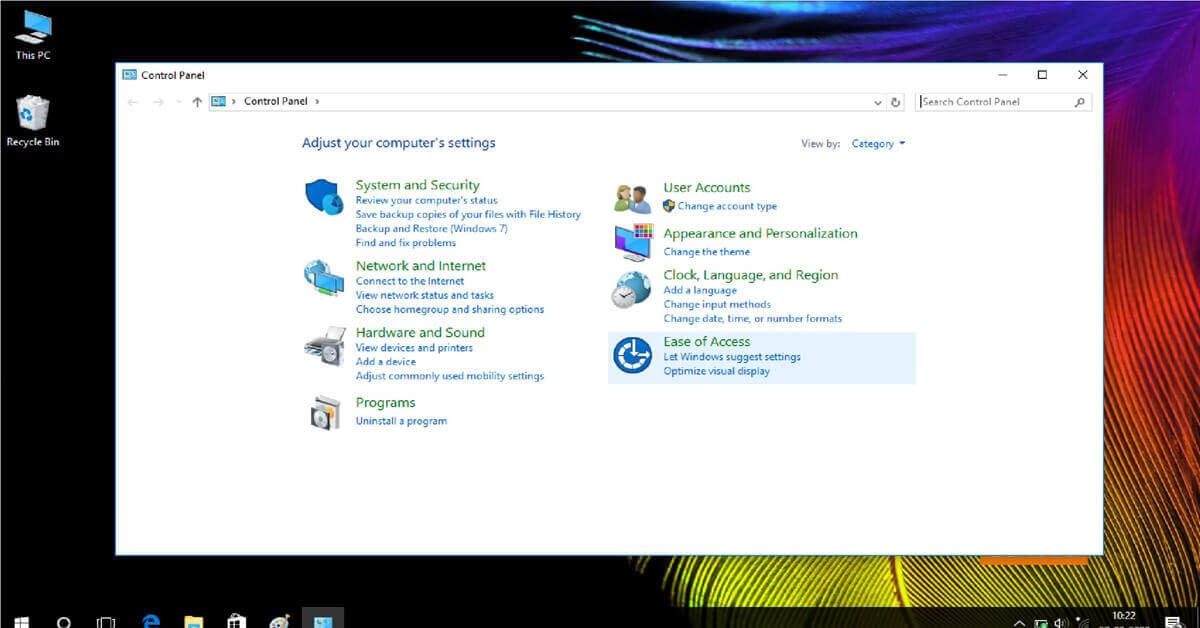Viewport: 1200px width, 628px height.
Task: Open the Network and Internet globe icon
Action: click(323, 277)
